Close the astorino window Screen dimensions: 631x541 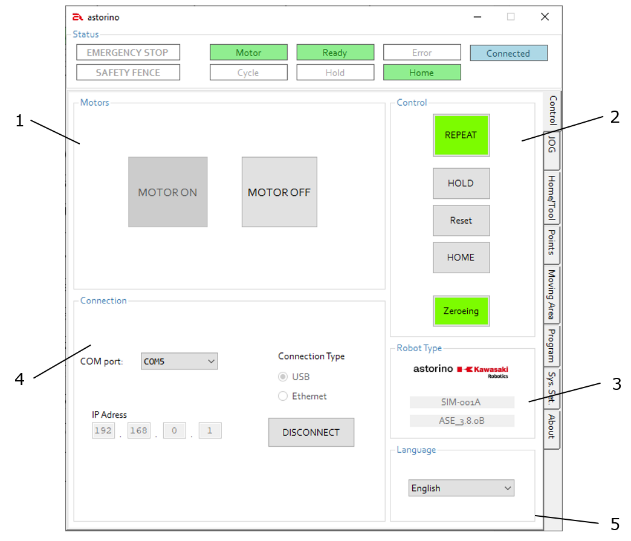point(545,17)
